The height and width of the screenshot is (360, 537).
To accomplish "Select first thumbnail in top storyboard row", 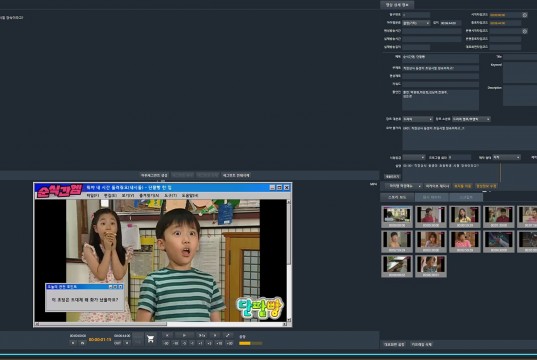I will (397, 216).
